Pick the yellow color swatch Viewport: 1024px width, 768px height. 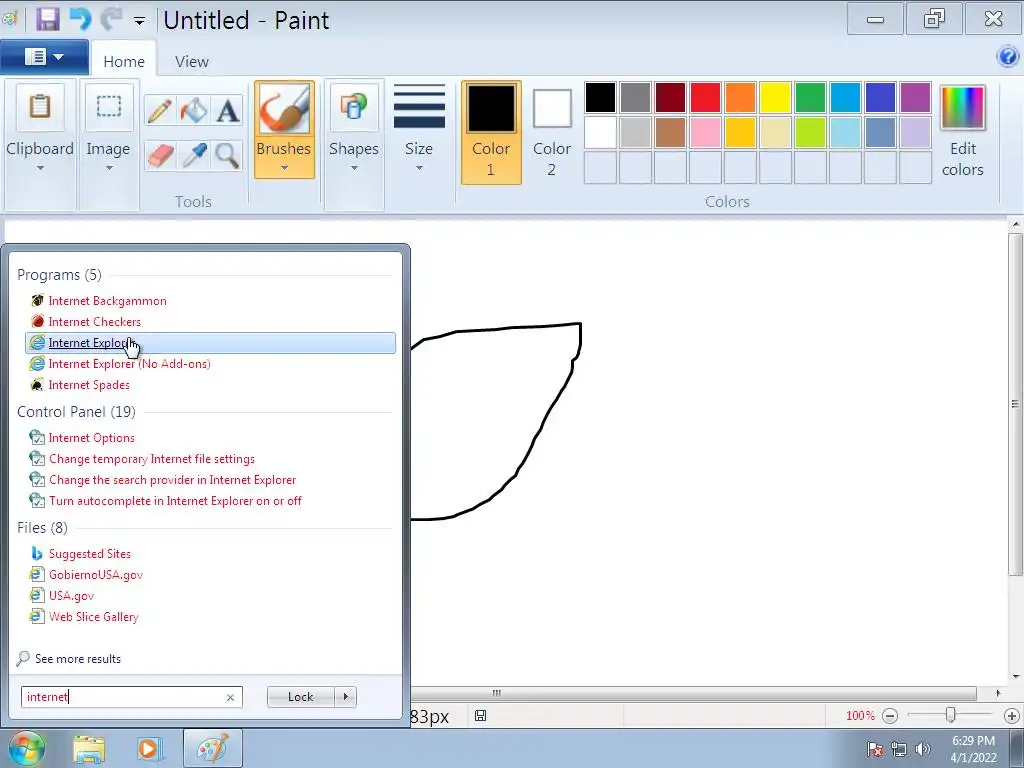coord(775,97)
